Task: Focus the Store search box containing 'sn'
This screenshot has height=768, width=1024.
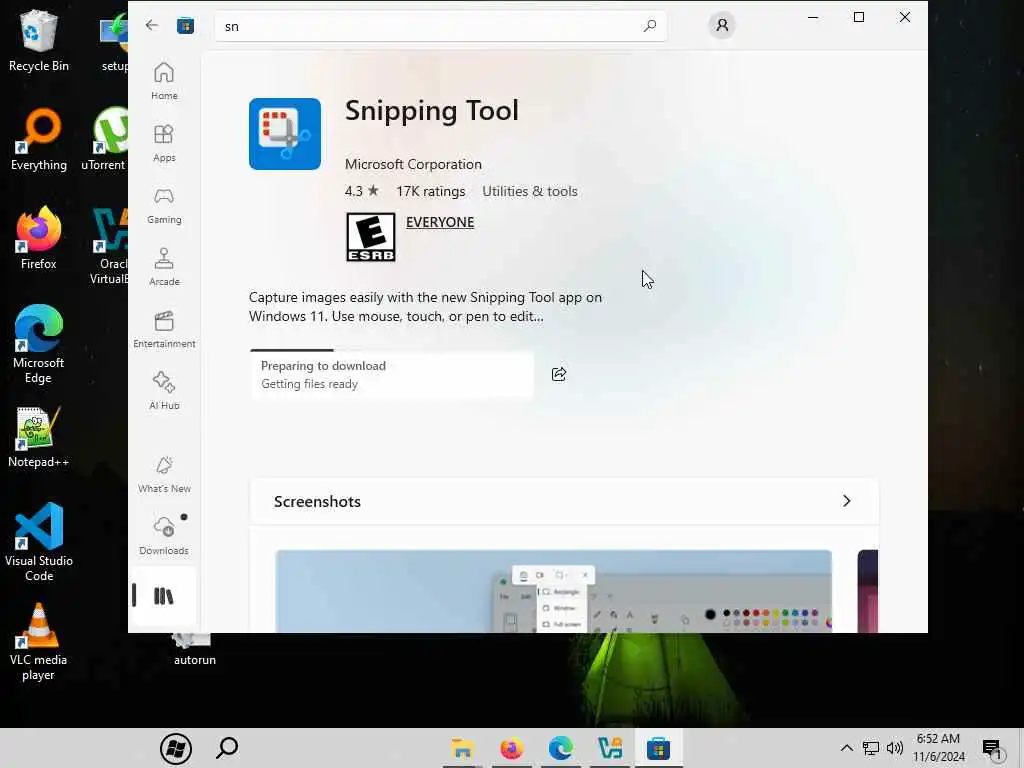Action: coord(441,26)
